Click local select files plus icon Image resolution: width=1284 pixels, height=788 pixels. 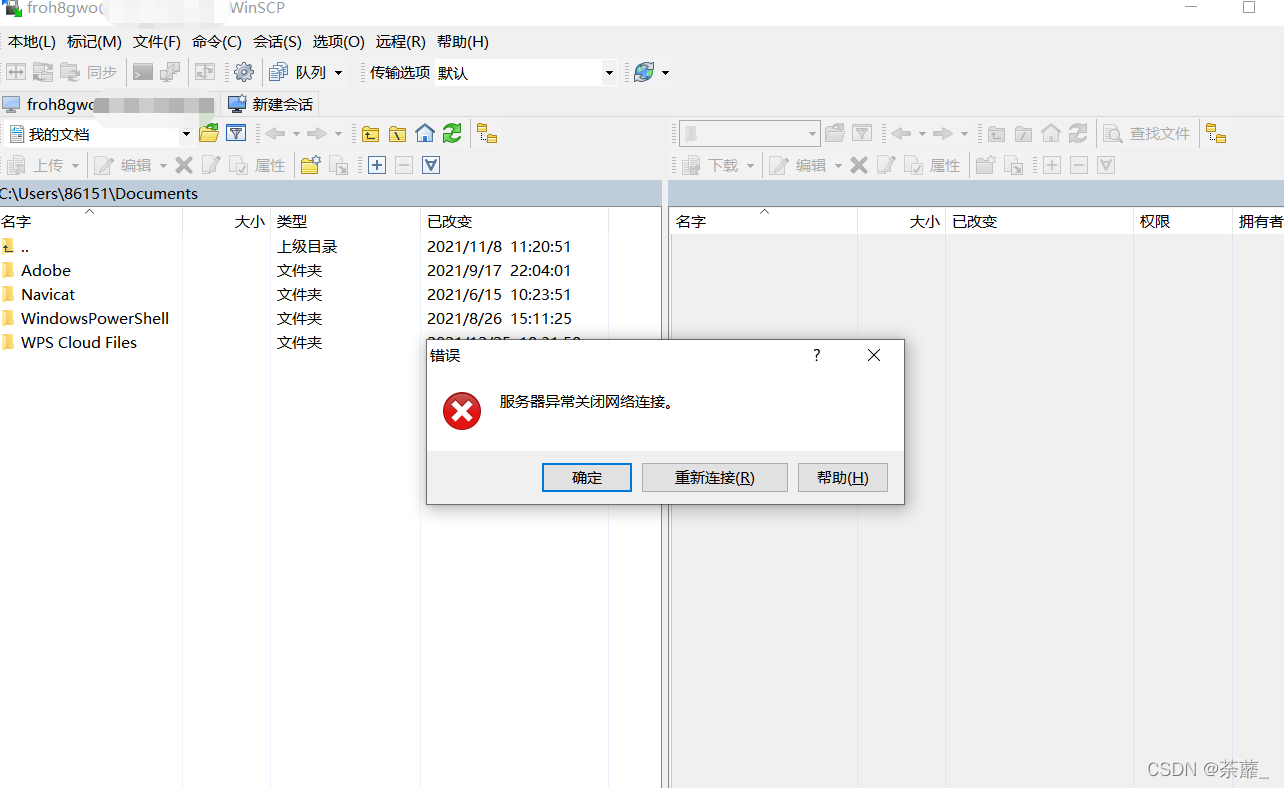(x=377, y=165)
